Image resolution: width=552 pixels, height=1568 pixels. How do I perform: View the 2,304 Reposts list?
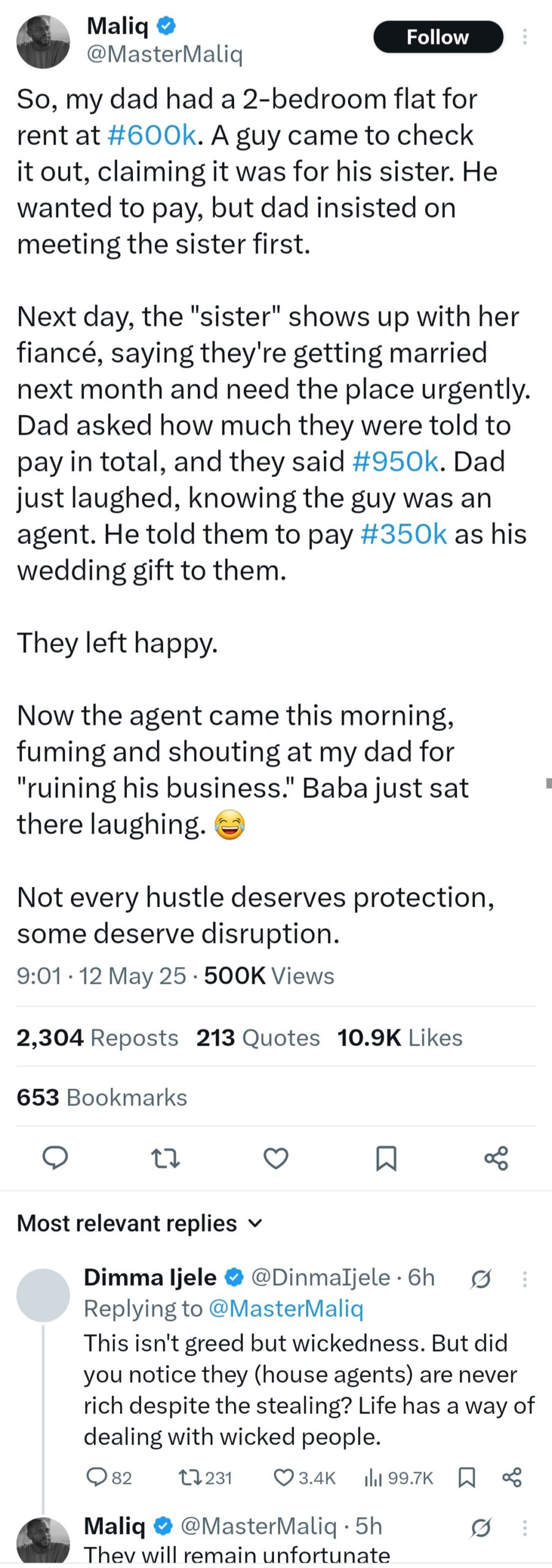pyautogui.click(x=97, y=1038)
